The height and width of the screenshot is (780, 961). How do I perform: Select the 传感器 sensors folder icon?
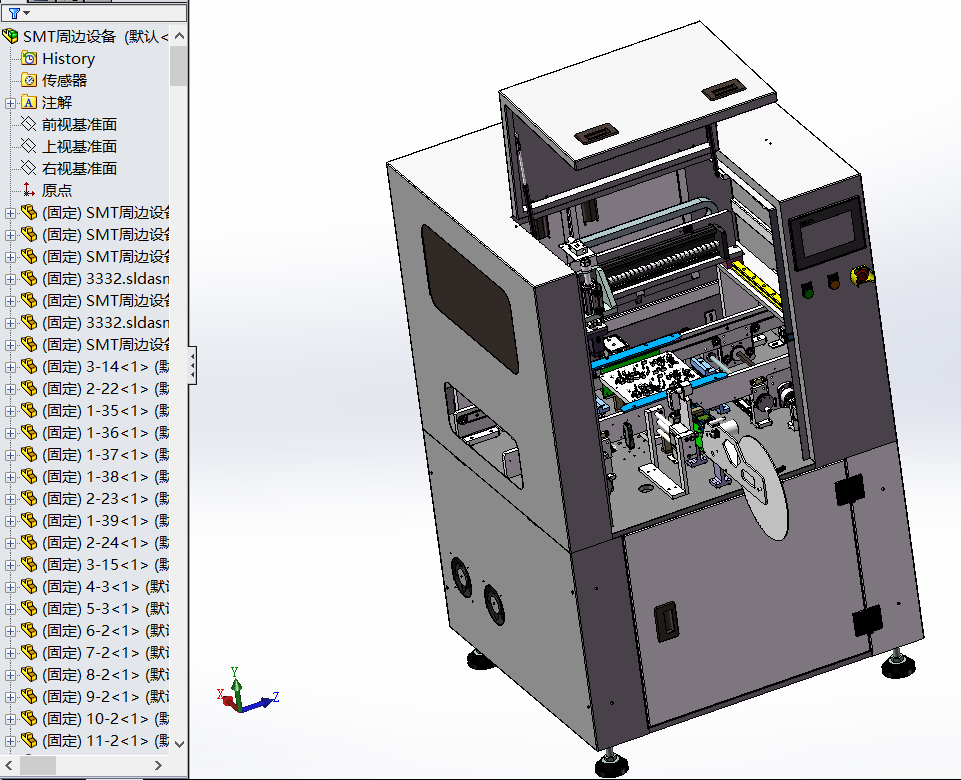[x=29, y=80]
